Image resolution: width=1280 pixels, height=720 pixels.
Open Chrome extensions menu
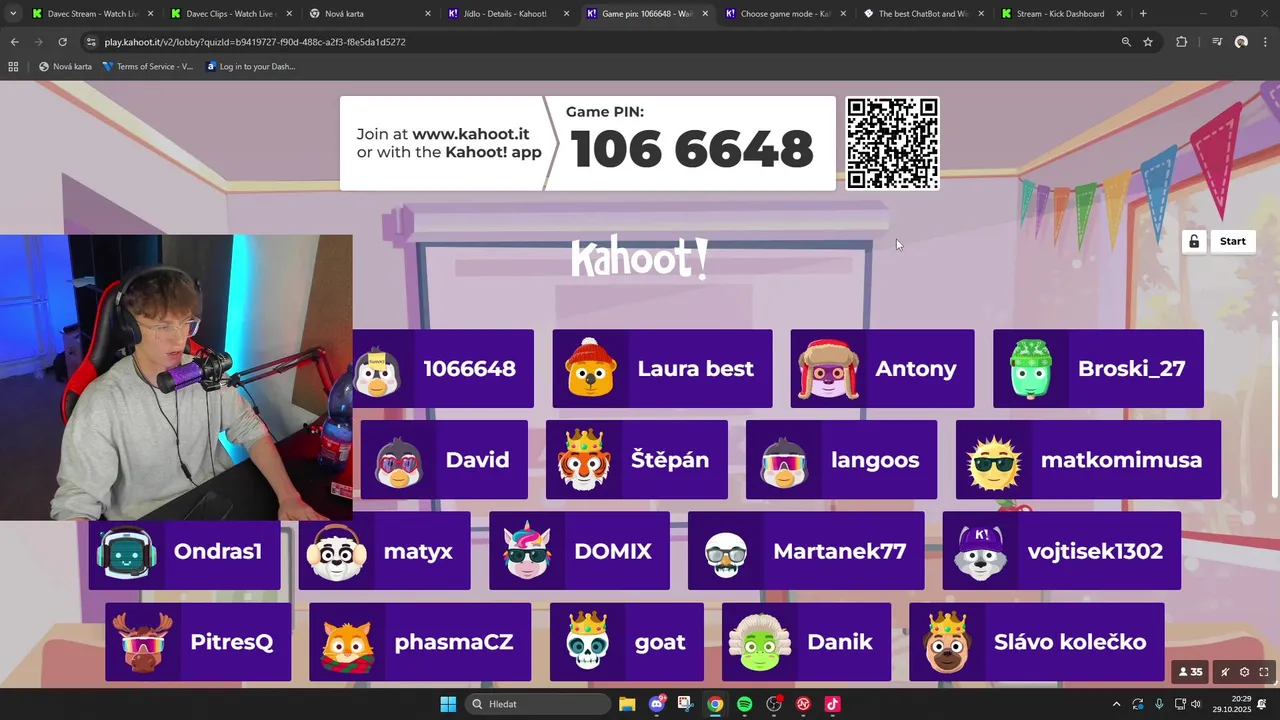pos(1182,42)
